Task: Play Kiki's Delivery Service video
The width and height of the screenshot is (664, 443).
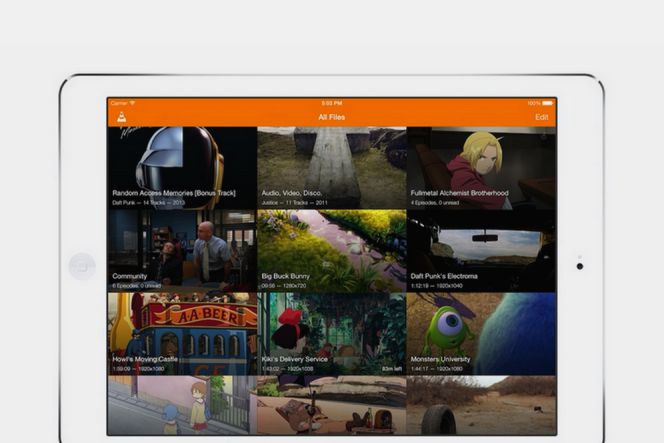Action: click(332, 334)
